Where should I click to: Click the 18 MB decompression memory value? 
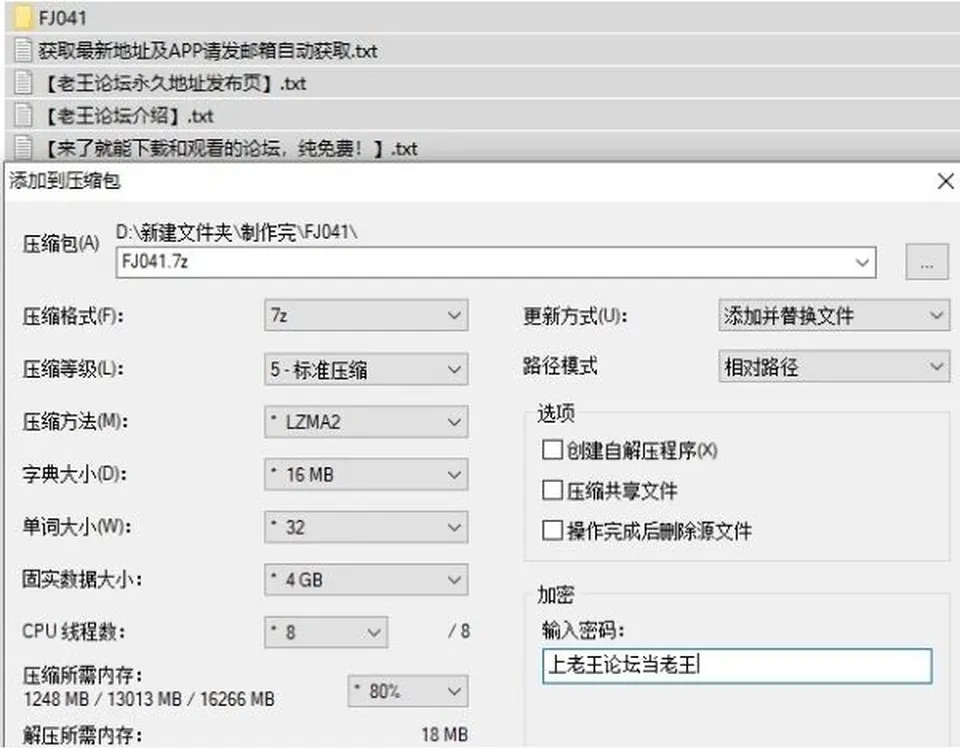(x=444, y=734)
